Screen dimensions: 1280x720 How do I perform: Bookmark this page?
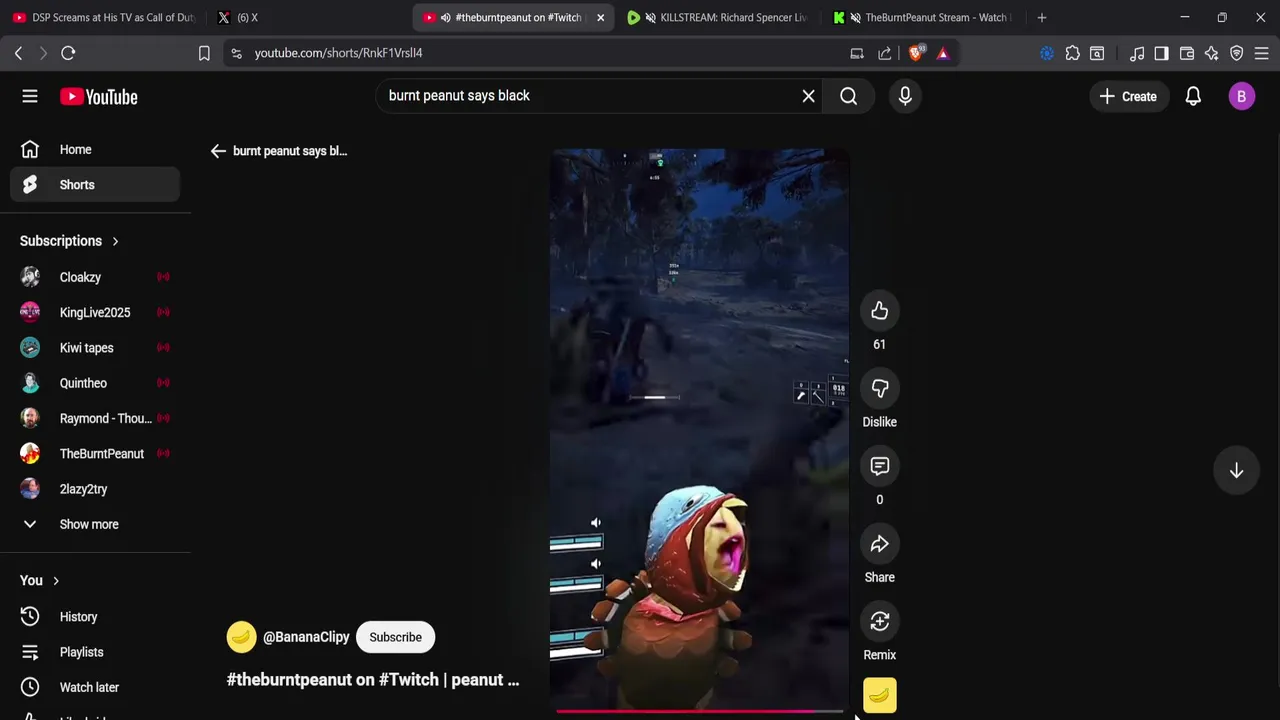(204, 53)
